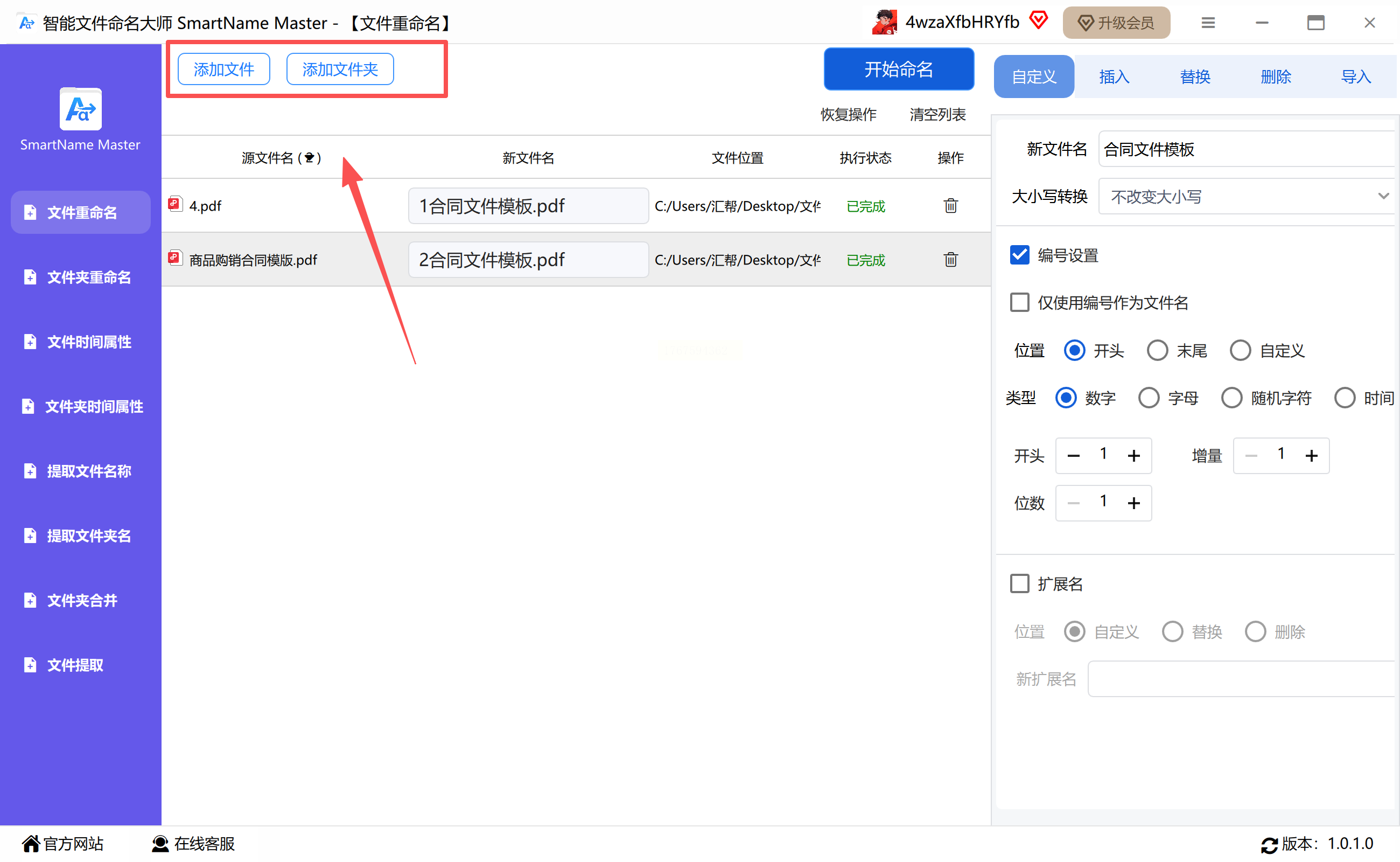Screen dimensions: 1400x862
Task: Switch to the 替换 tab
Action: [x=1195, y=77]
